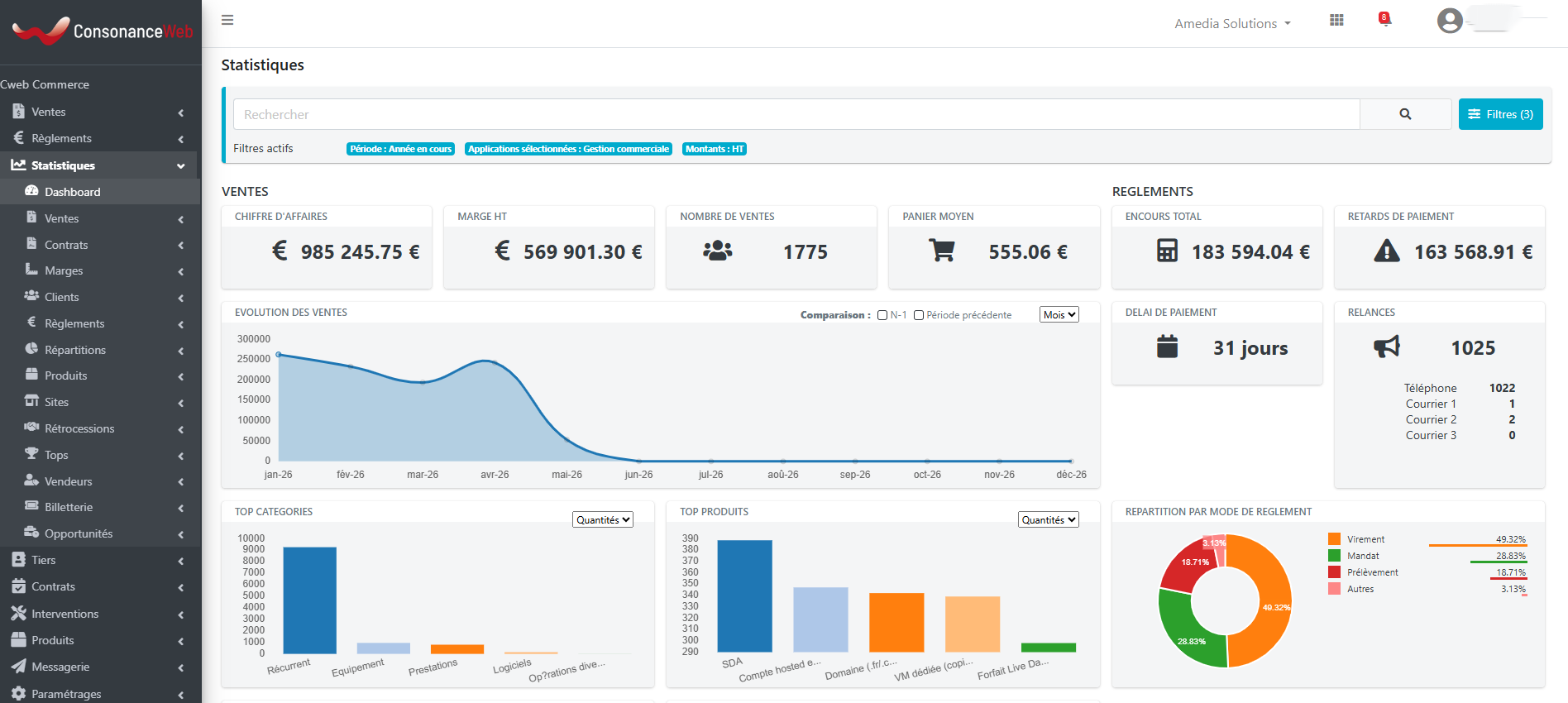The image size is (1568, 703).
Task: Click the search magnifier button
Action: coord(1405,114)
